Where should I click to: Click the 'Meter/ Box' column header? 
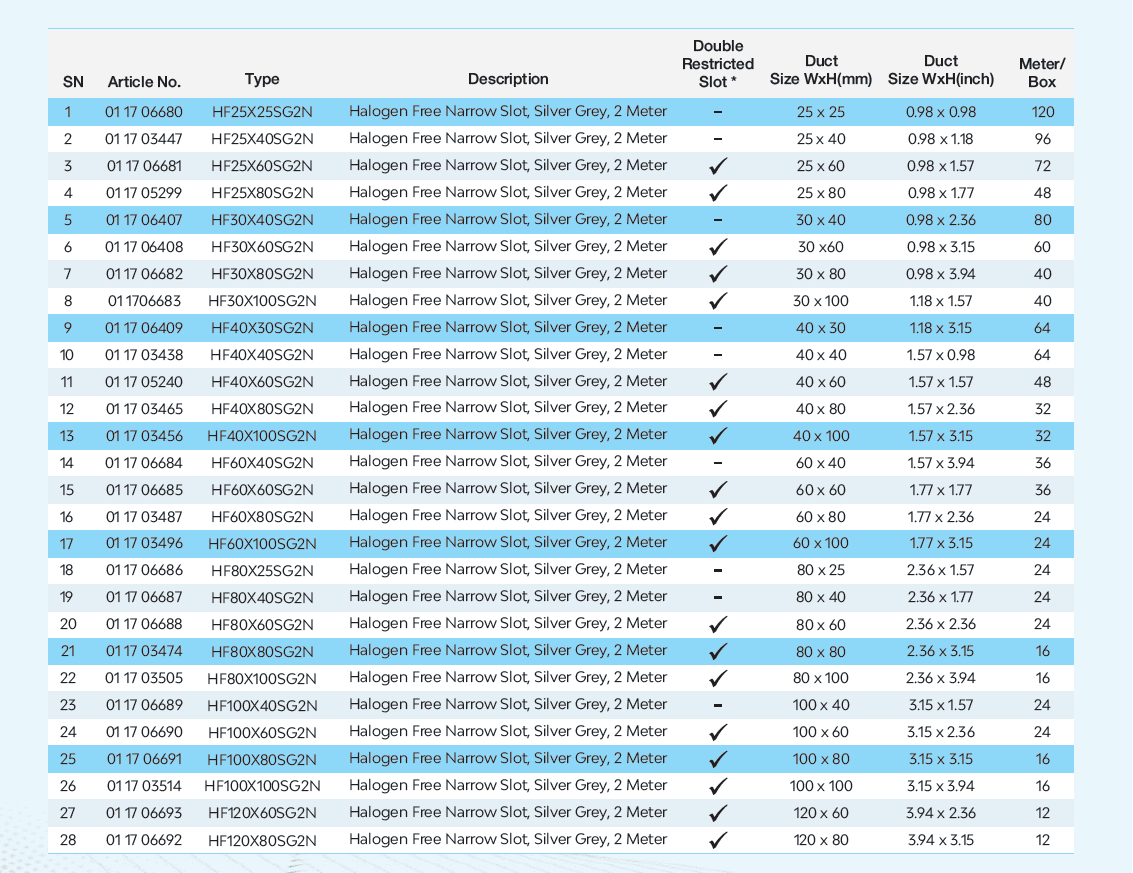(1042, 72)
